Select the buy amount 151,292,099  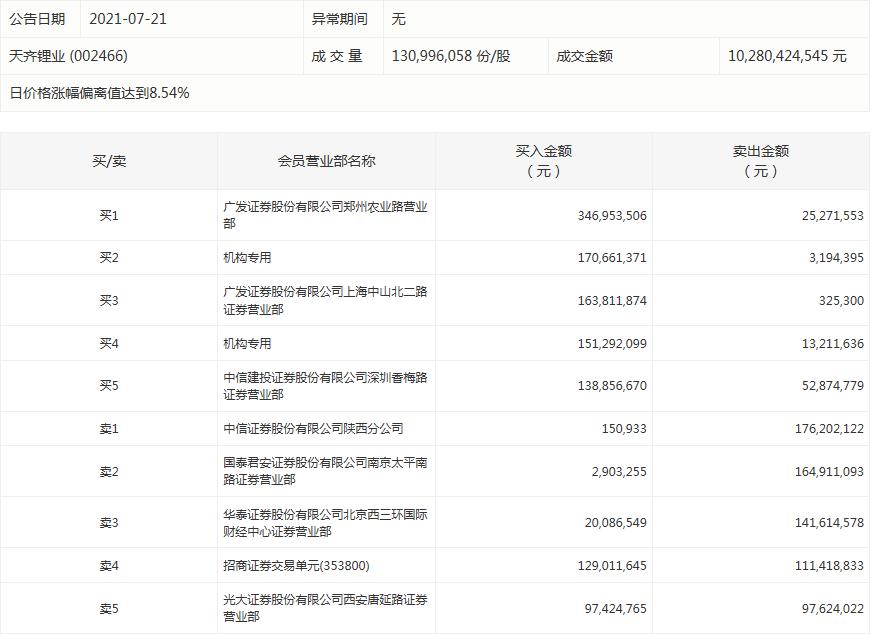(612, 344)
